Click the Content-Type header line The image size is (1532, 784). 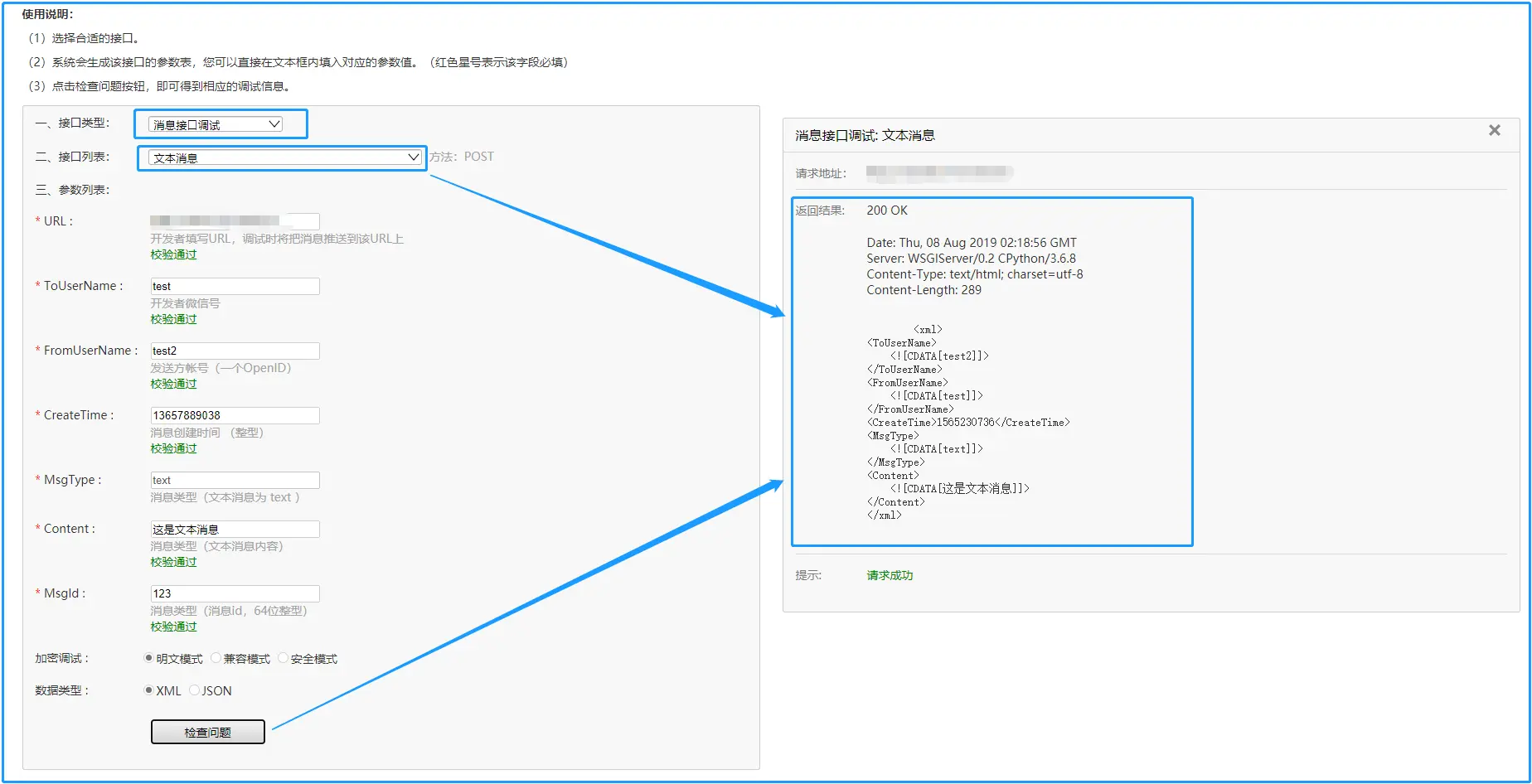tap(975, 274)
